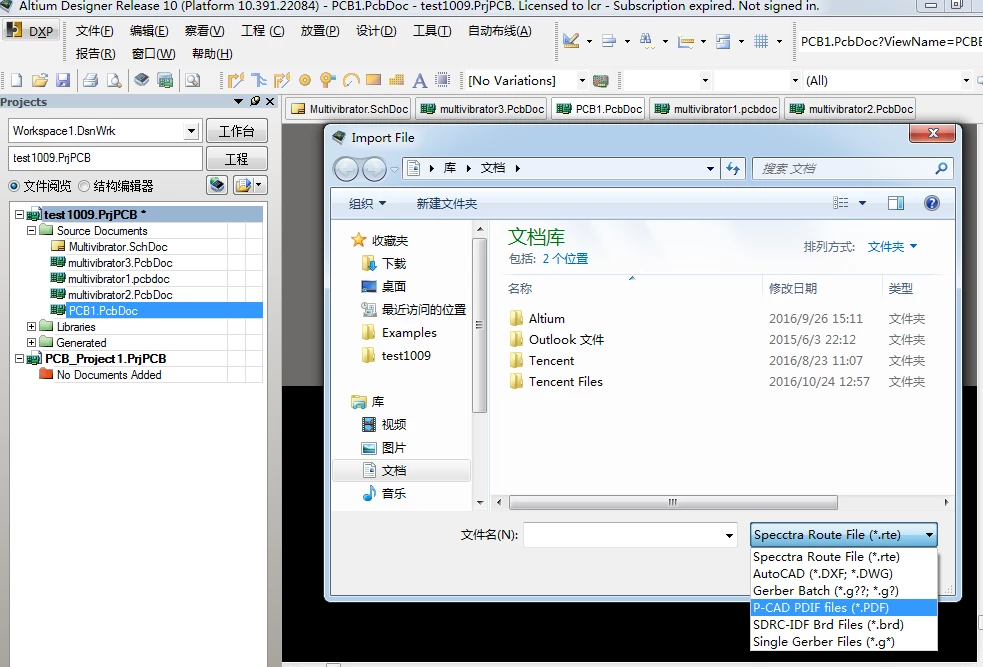Collapse the test1009.PrjPCB project node
The width and height of the screenshot is (983, 667).
(x=19, y=214)
